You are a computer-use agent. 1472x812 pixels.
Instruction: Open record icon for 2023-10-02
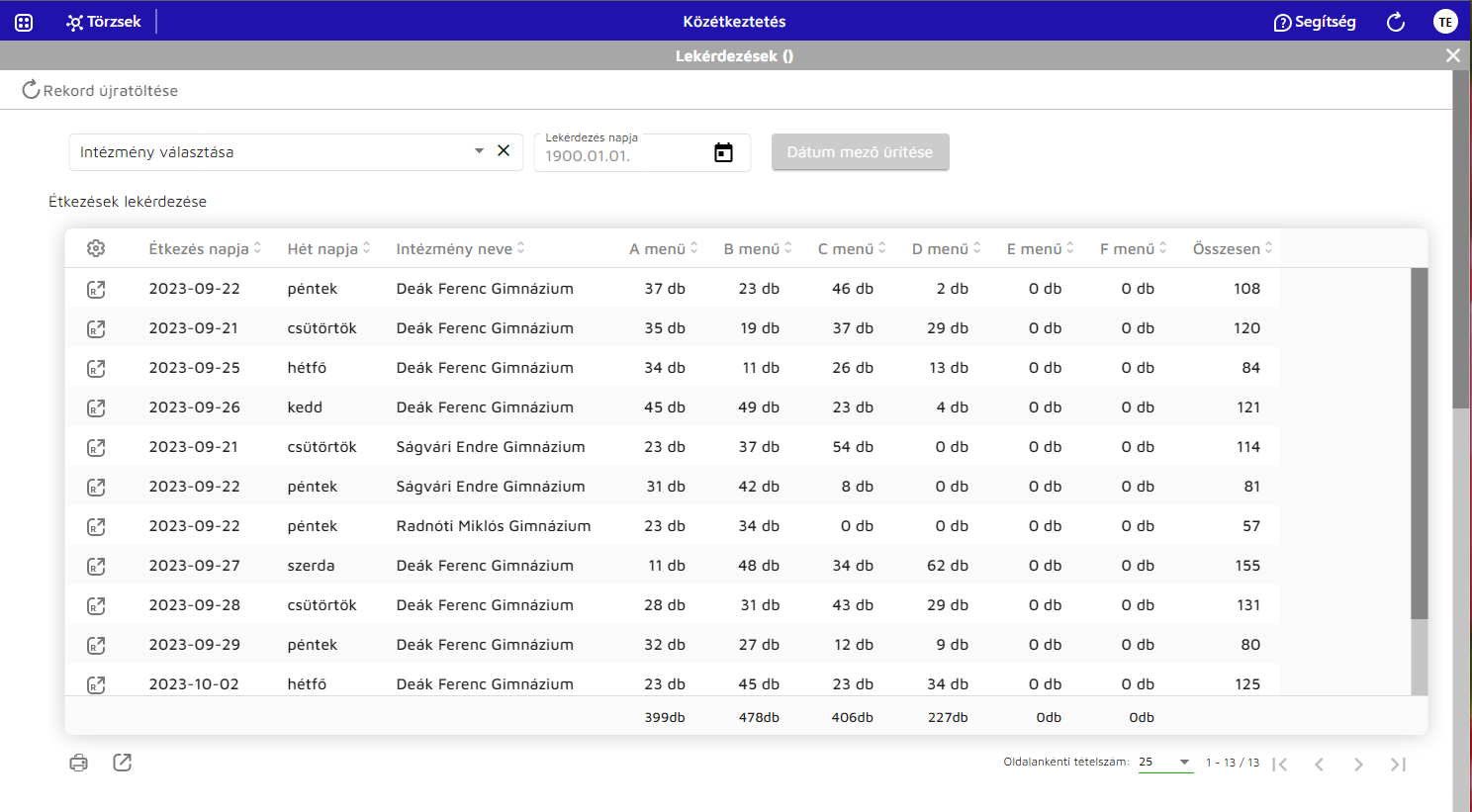pyautogui.click(x=96, y=684)
